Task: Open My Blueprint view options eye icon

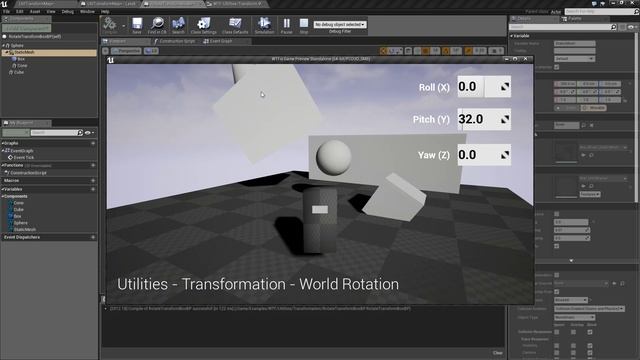Action: [89, 133]
